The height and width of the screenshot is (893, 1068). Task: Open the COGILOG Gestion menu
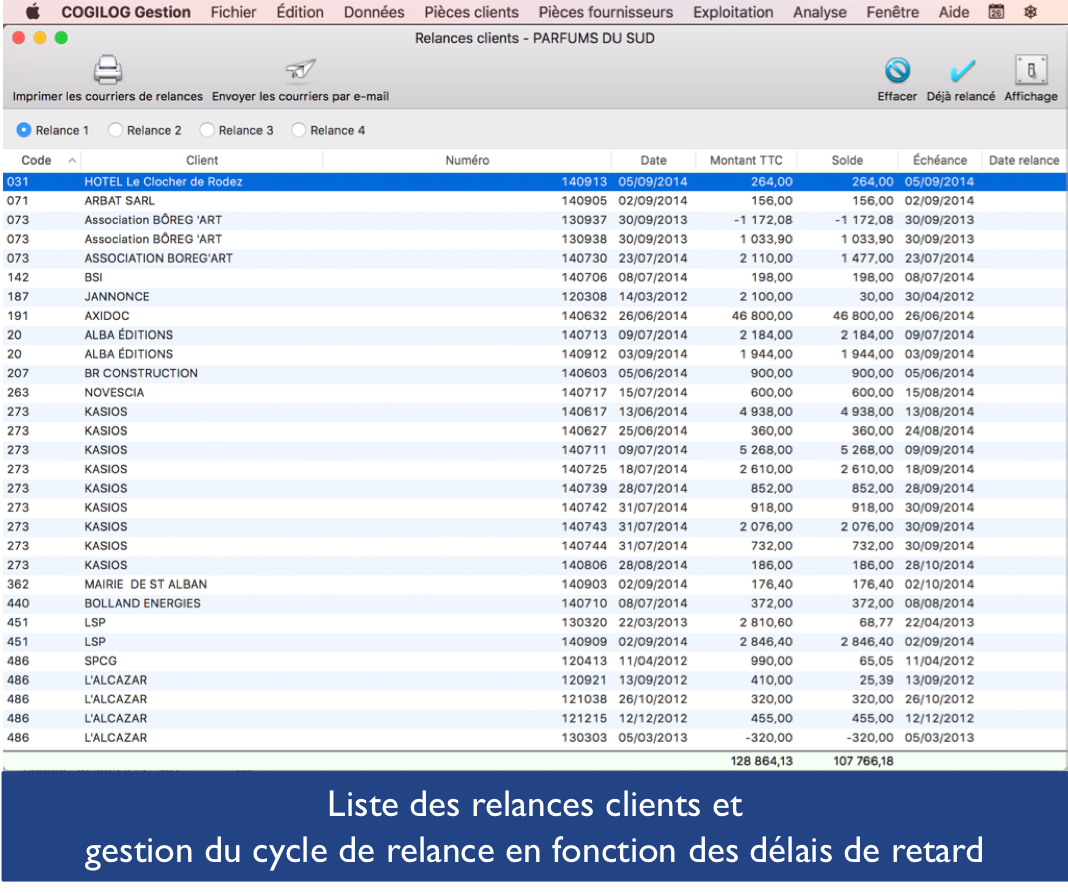tap(126, 12)
